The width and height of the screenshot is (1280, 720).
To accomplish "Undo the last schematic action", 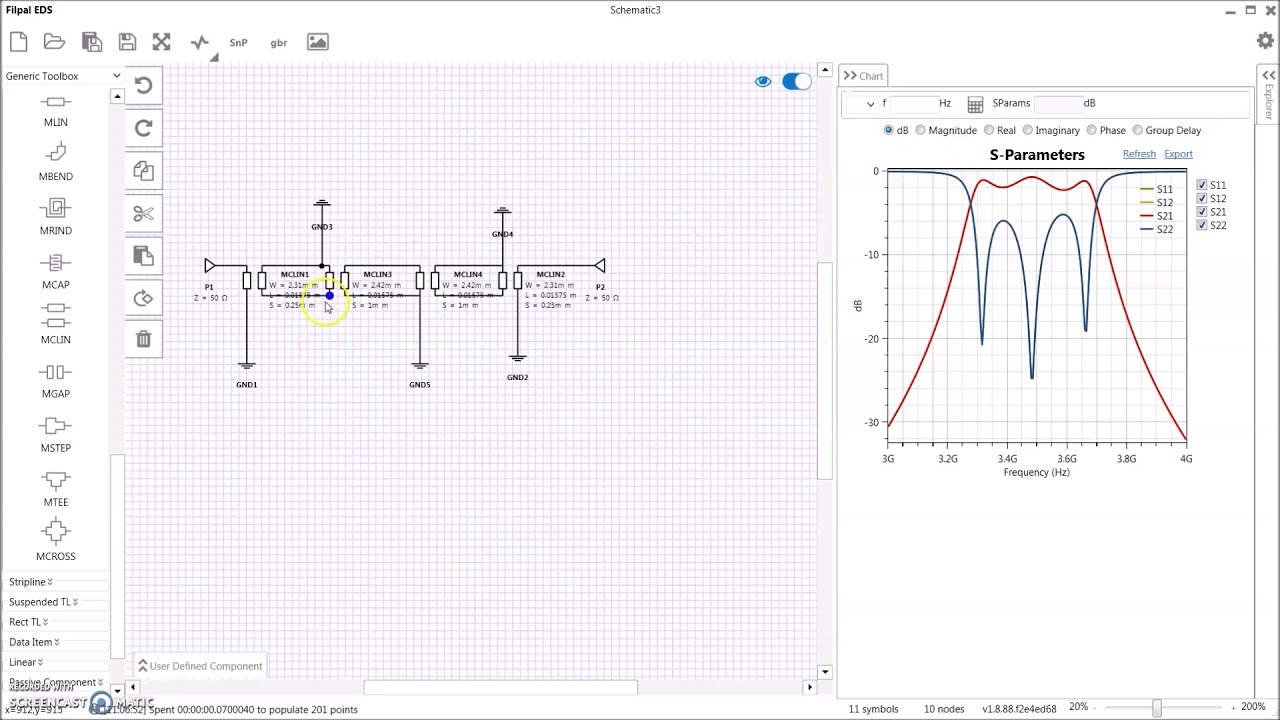I will click(143, 85).
